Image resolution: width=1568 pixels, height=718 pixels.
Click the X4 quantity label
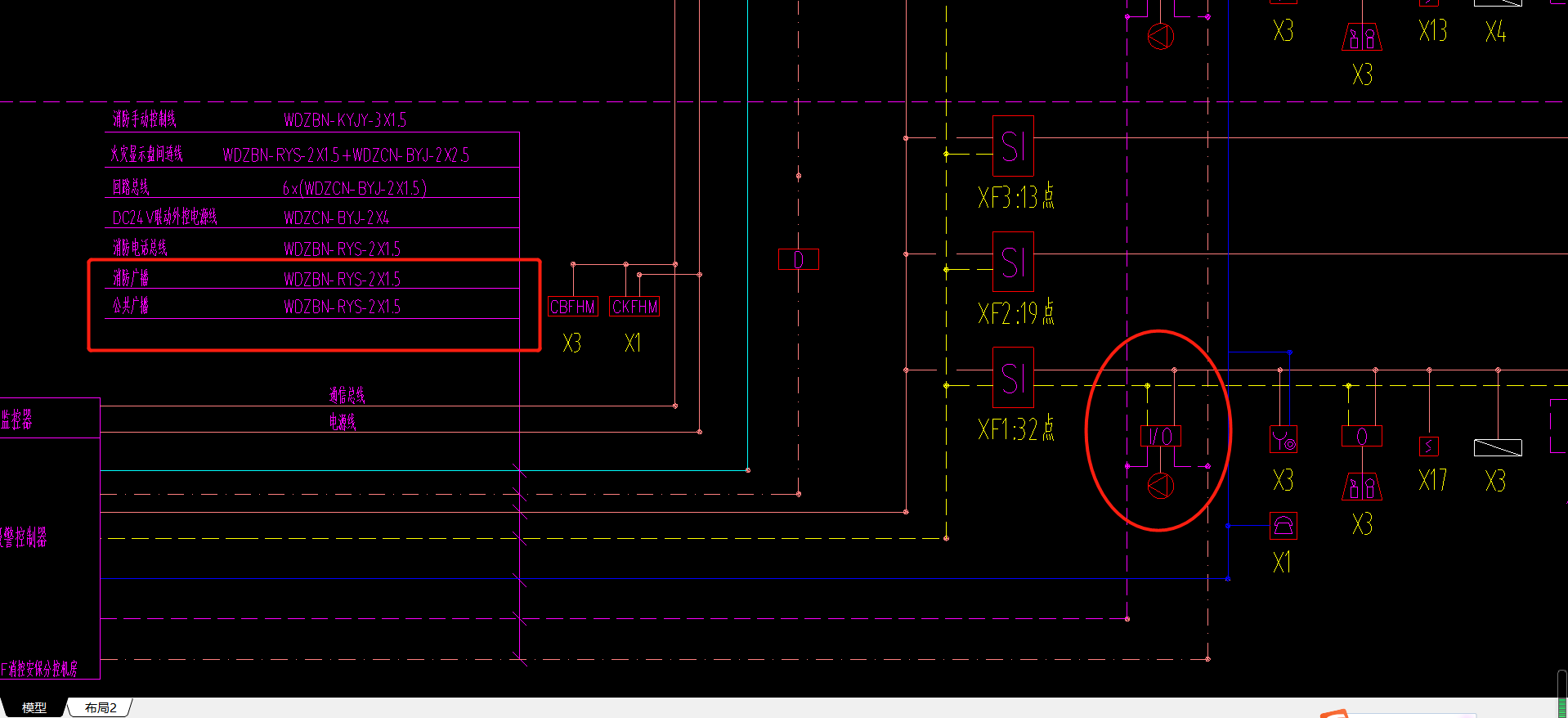(1496, 32)
